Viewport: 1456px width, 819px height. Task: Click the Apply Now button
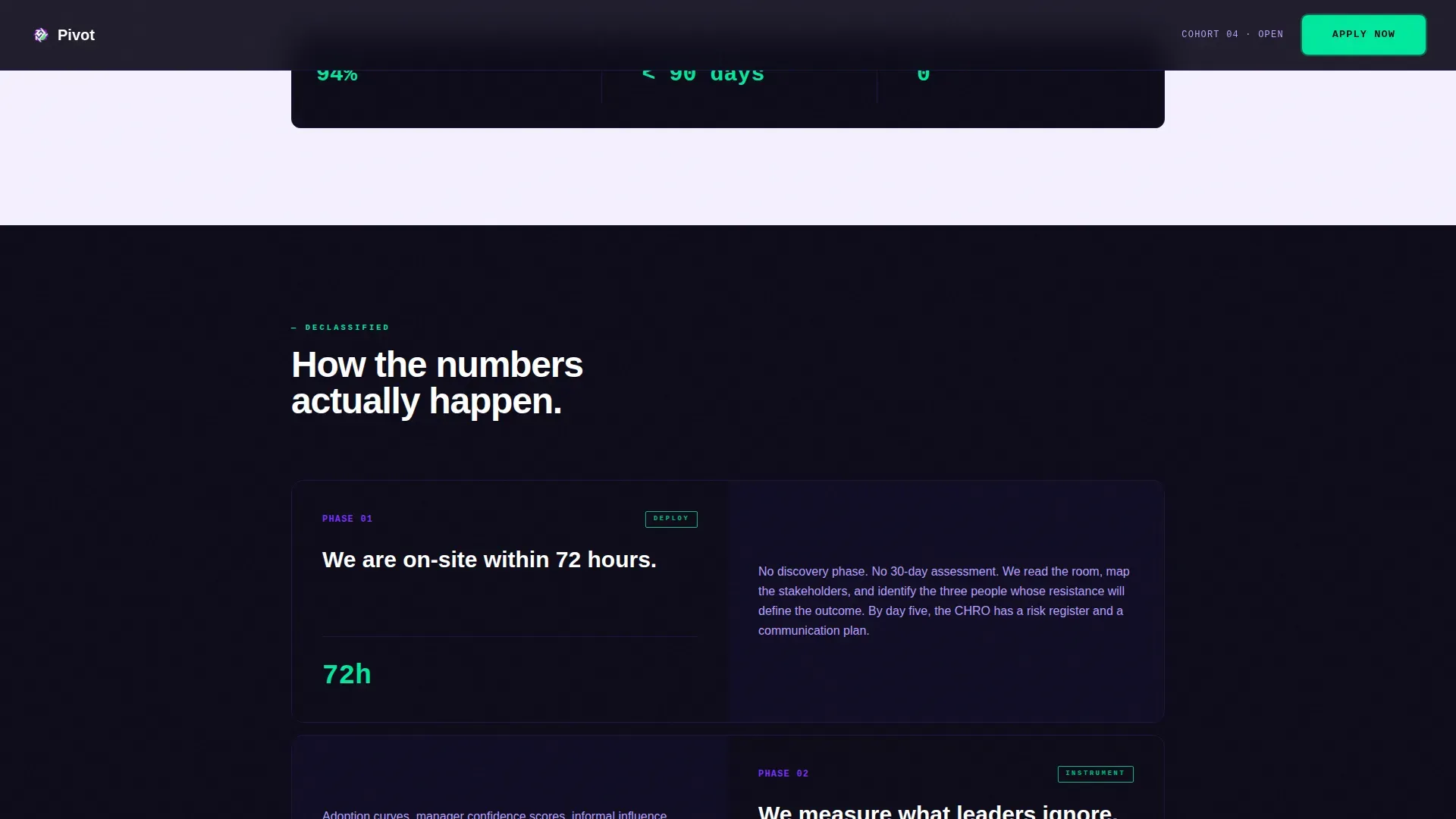pos(1363,34)
